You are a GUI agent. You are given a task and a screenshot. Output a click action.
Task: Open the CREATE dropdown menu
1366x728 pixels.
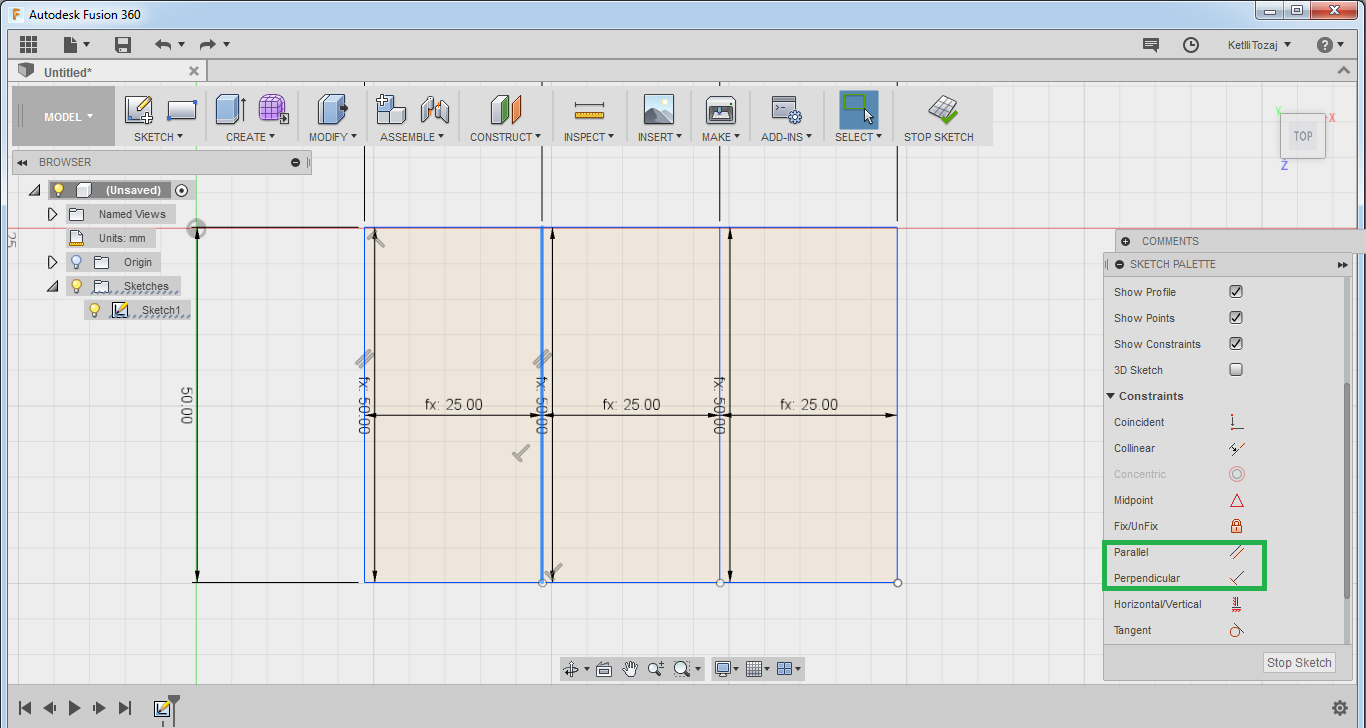250,137
